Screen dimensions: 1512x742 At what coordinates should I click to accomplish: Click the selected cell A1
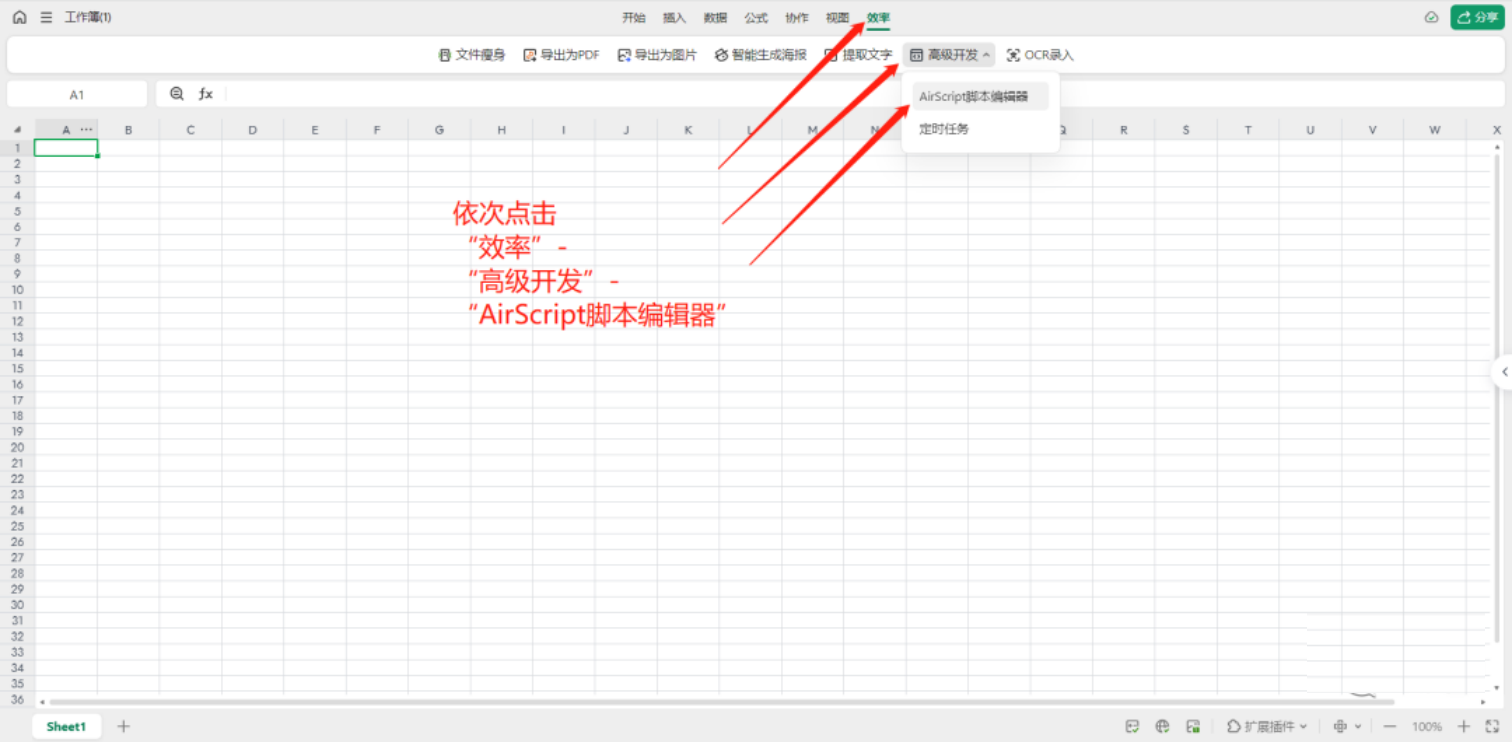pos(66,148)
